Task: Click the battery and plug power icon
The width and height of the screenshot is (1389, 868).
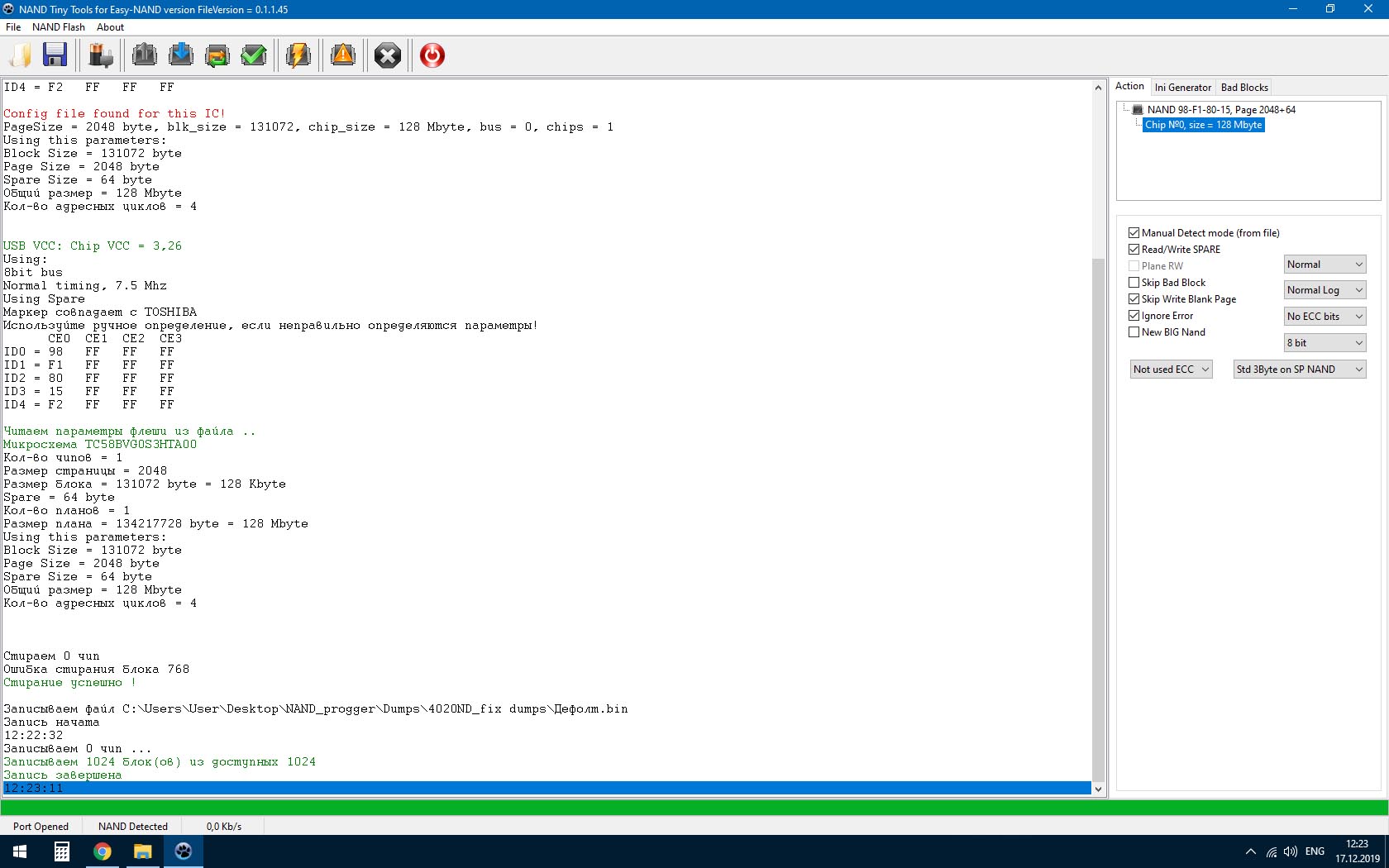Action: (x=101, y=55)
